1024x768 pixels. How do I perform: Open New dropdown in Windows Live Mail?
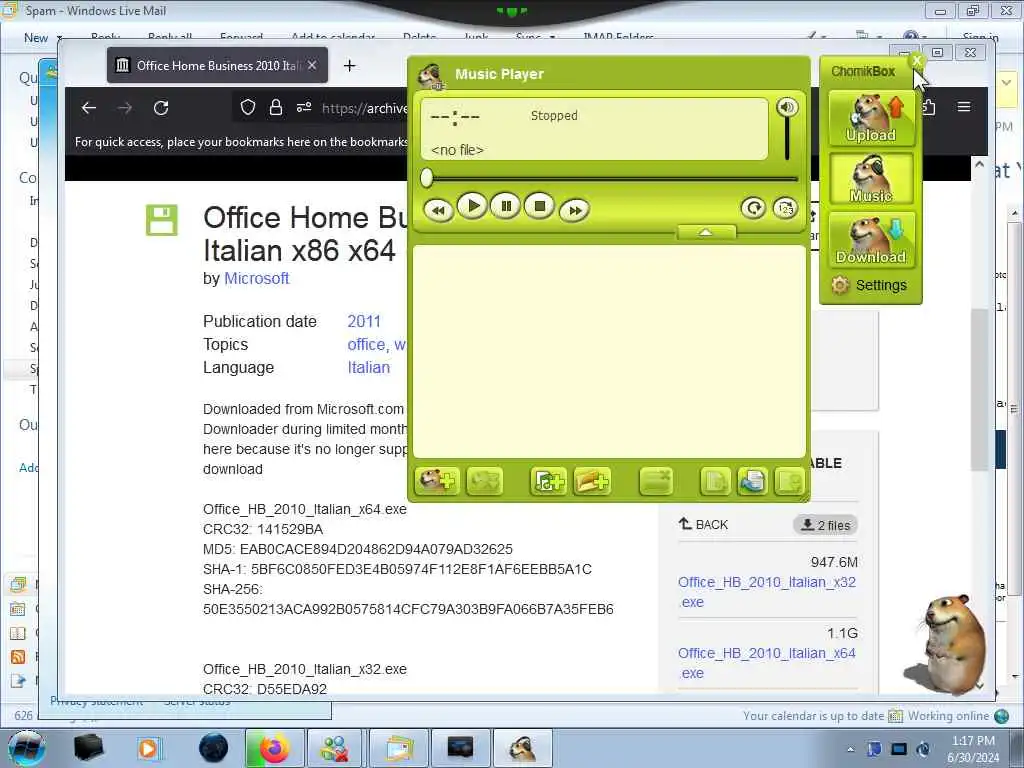pyautogui.click(x=42, y=38)
